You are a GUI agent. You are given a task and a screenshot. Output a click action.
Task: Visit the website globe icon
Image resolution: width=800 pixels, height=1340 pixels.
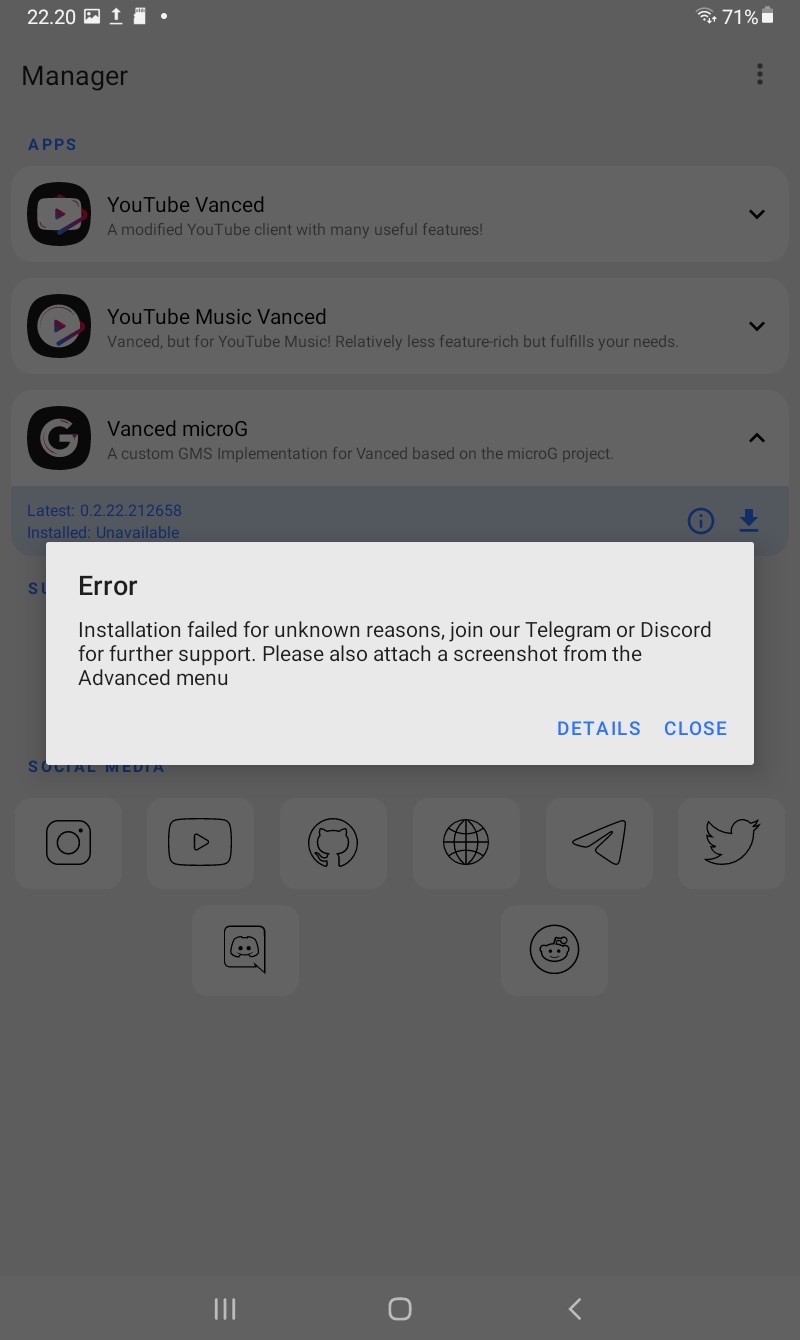[466, 843]
